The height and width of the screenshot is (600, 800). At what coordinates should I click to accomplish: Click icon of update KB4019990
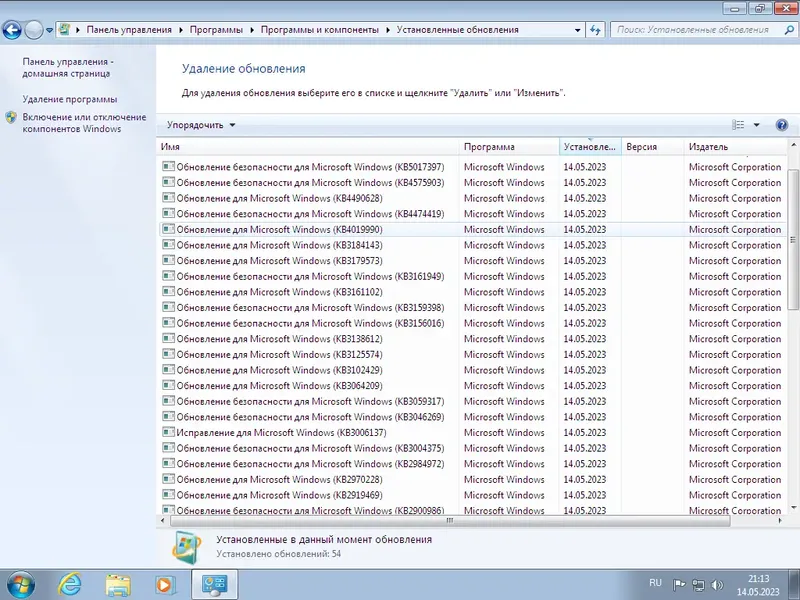click(168, 229)
